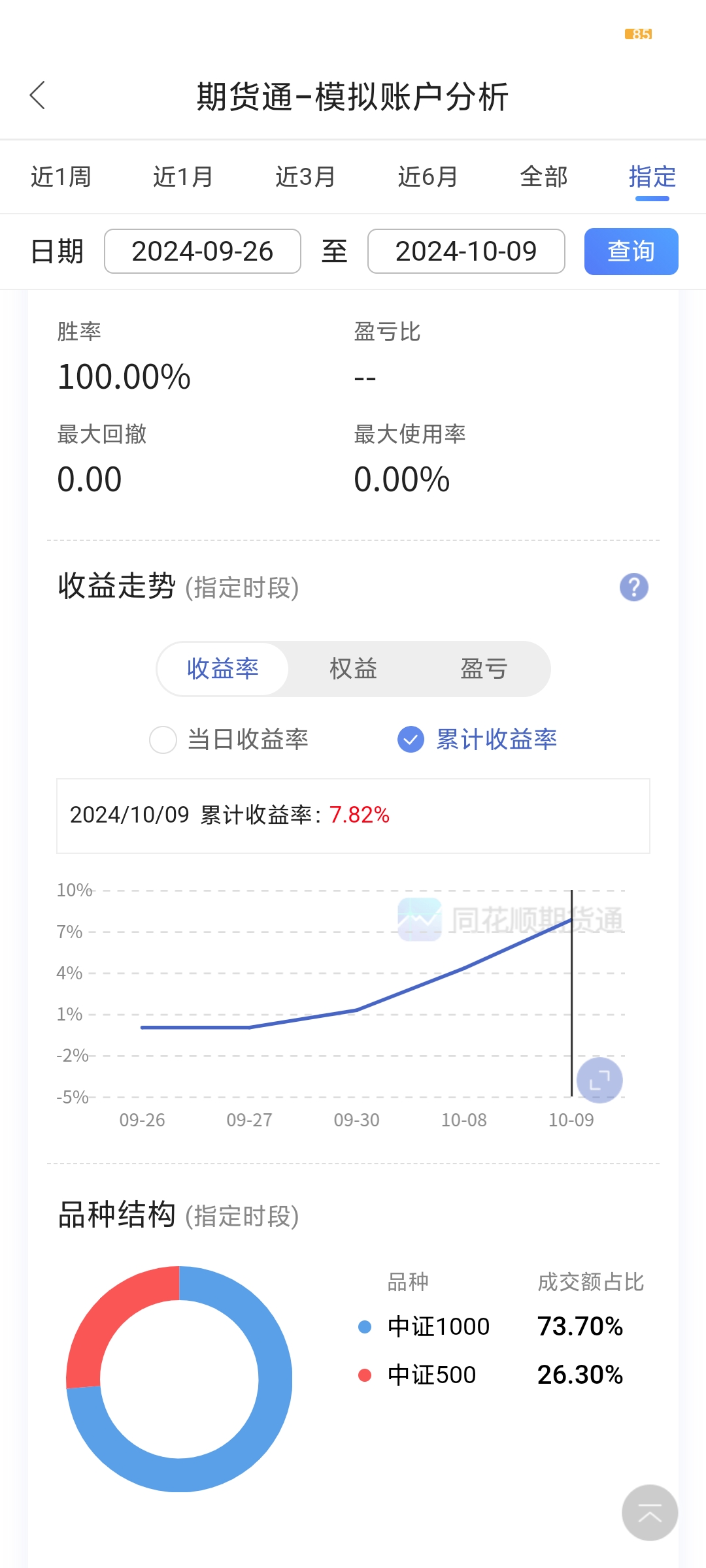Image resolution: width=706 pixels, height=1568 pixels.
Task: Tap the 10-08 point on the chart
Action: (464, 968)
